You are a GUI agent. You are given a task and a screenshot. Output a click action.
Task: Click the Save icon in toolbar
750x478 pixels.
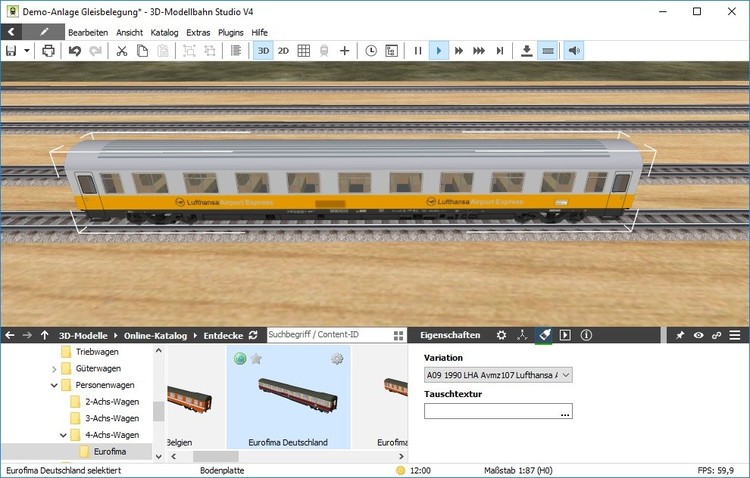coord(11,51)
